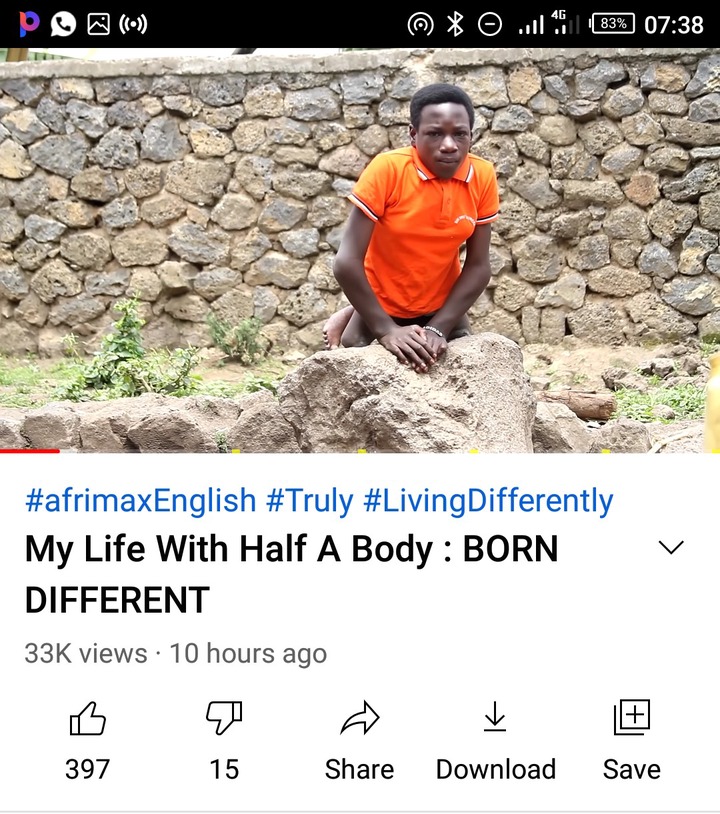720x814 pixels.
Task: Tap the do-not-disturb status icon
Action: tap(490, 24)
